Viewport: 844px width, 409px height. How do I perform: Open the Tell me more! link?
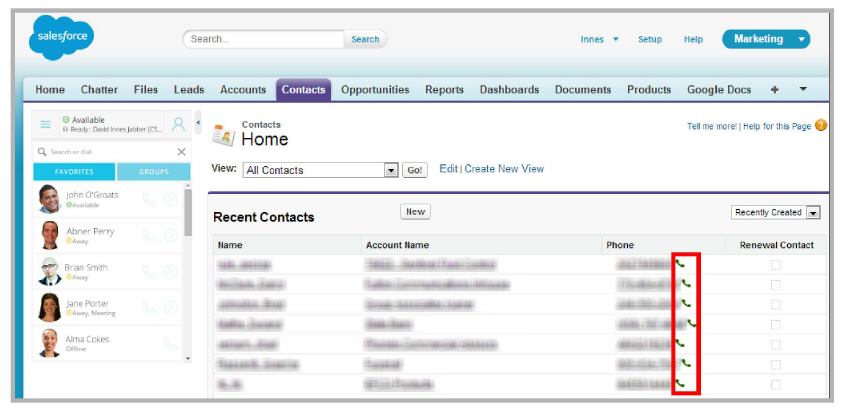712,126
